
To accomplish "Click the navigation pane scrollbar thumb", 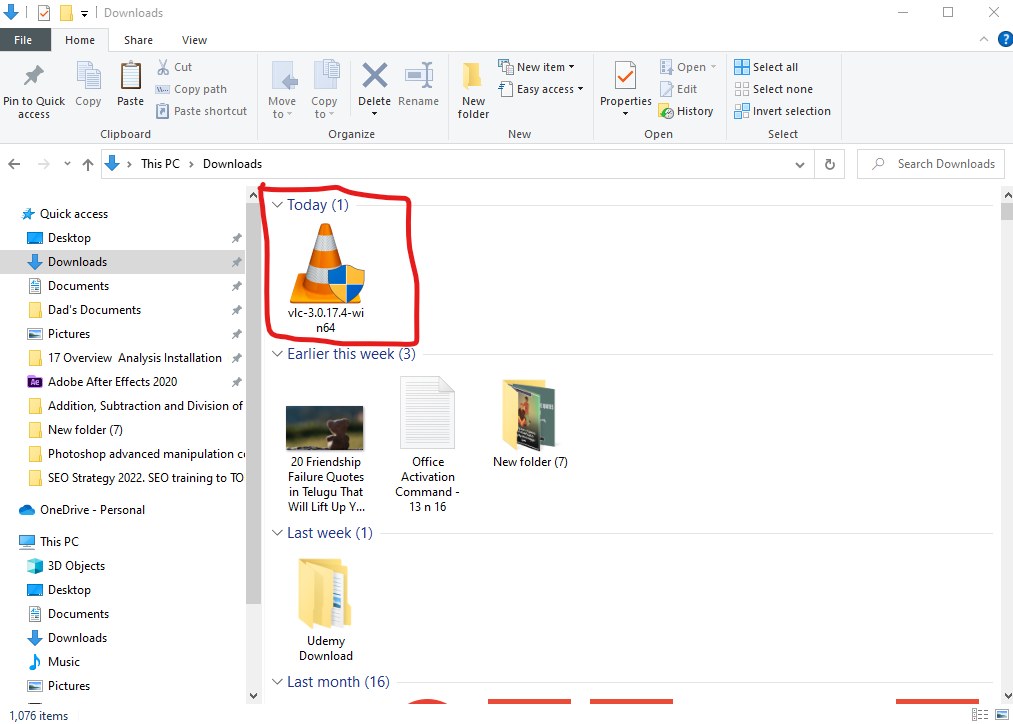I will (253, 402).
